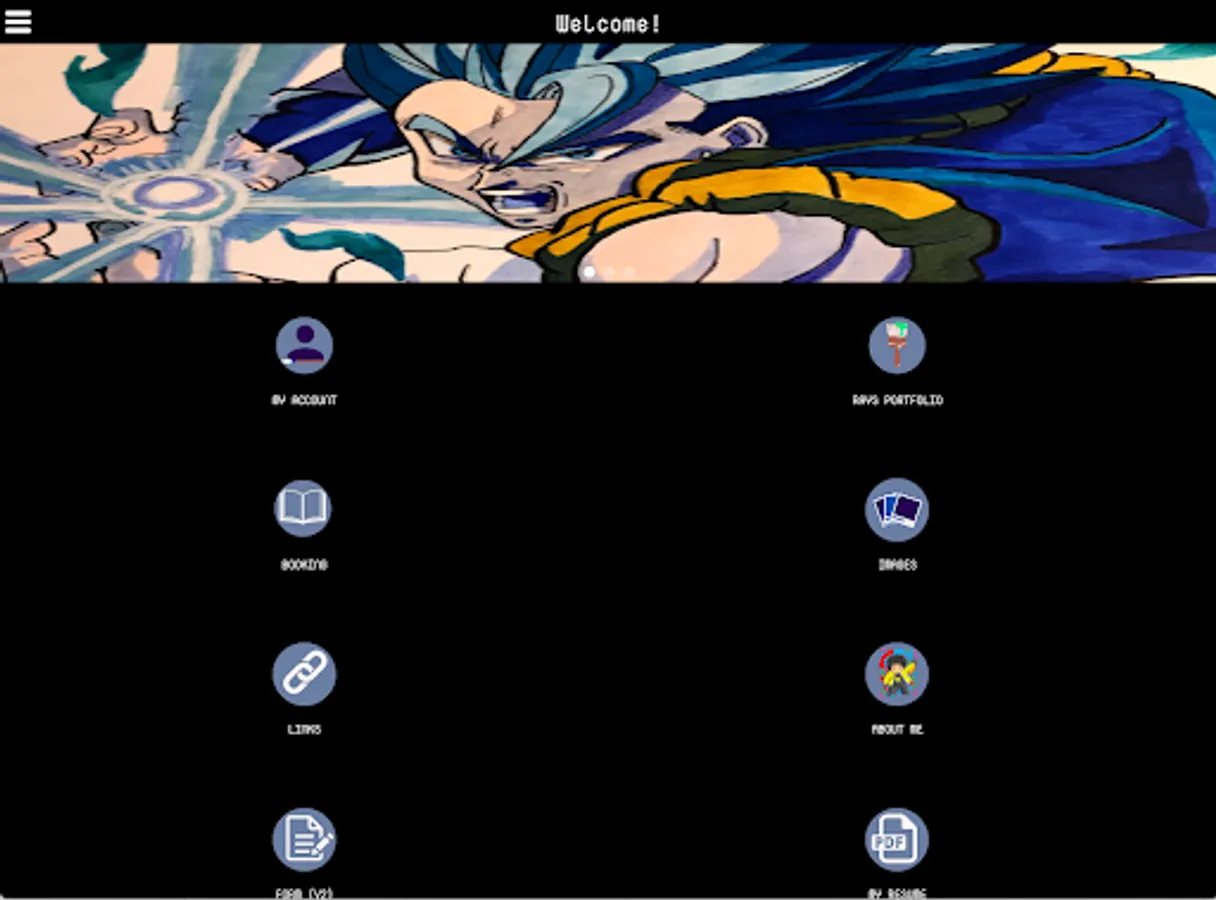Screen dimensions: 1216x900
Task: Open the About Me avatar icon
Action: click(x=897, y=674)
